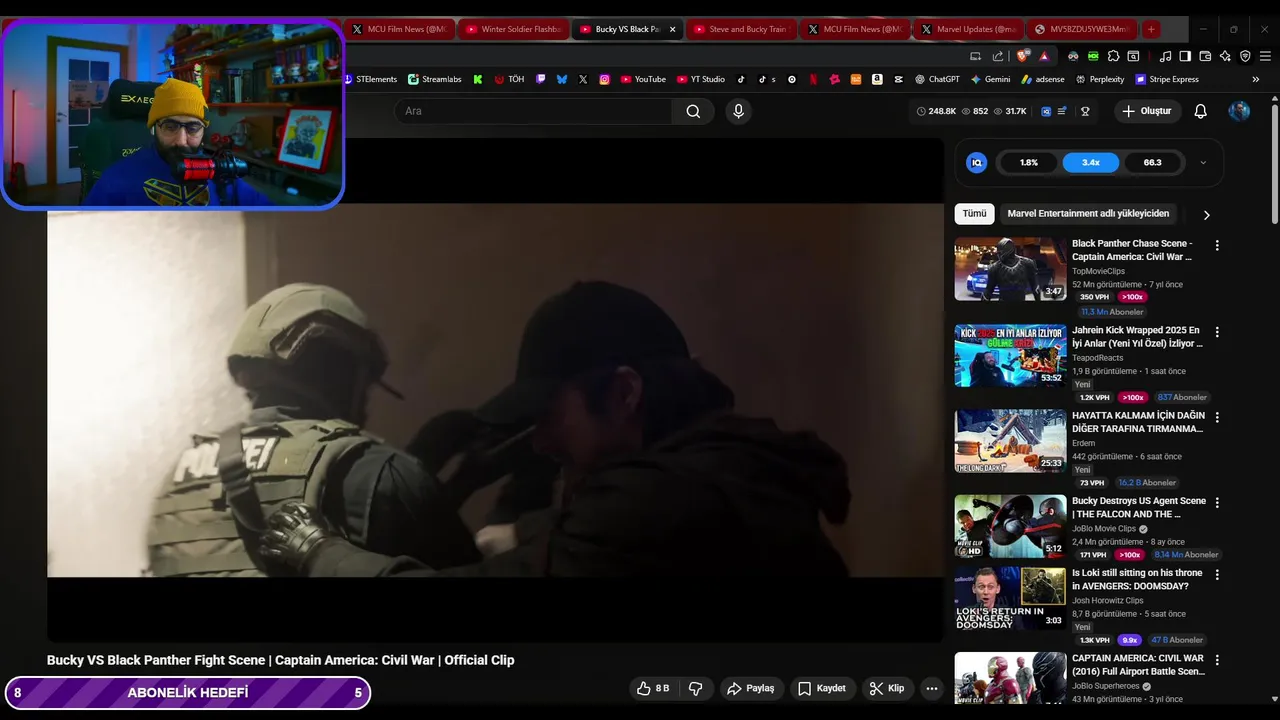Screen dimensions: 1280x720
Task: Click the Paylaş share button
Action: pyautogui.click(x=751, y=688)
